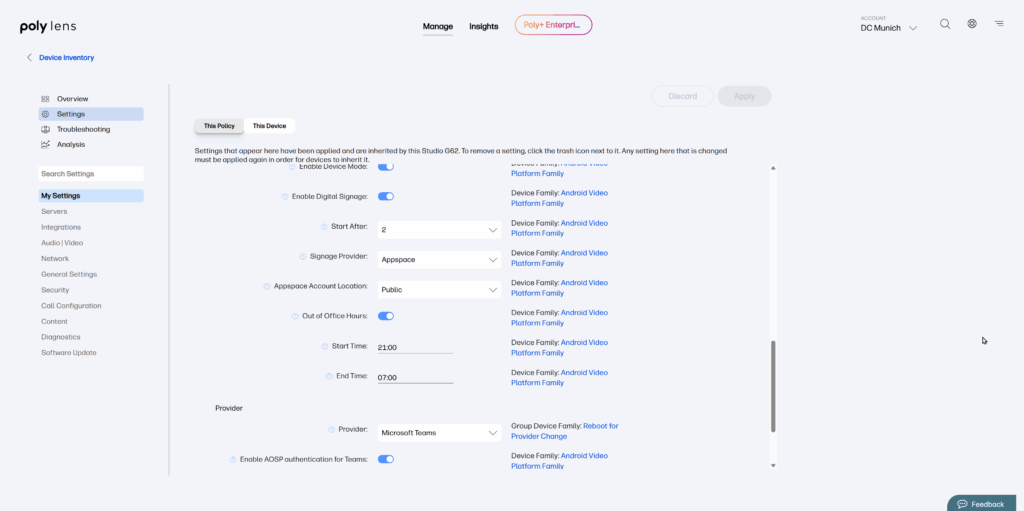This screenshot has width=1024, height=511.
Task: Click the vertical scrollbar thumb in settings
Action: click(772, 385)
